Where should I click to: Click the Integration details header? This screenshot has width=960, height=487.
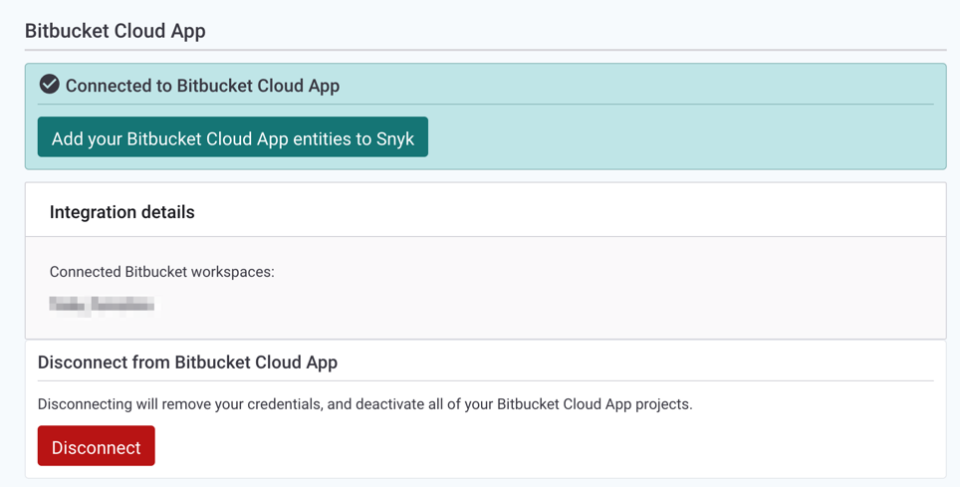(x=122, y=212)
